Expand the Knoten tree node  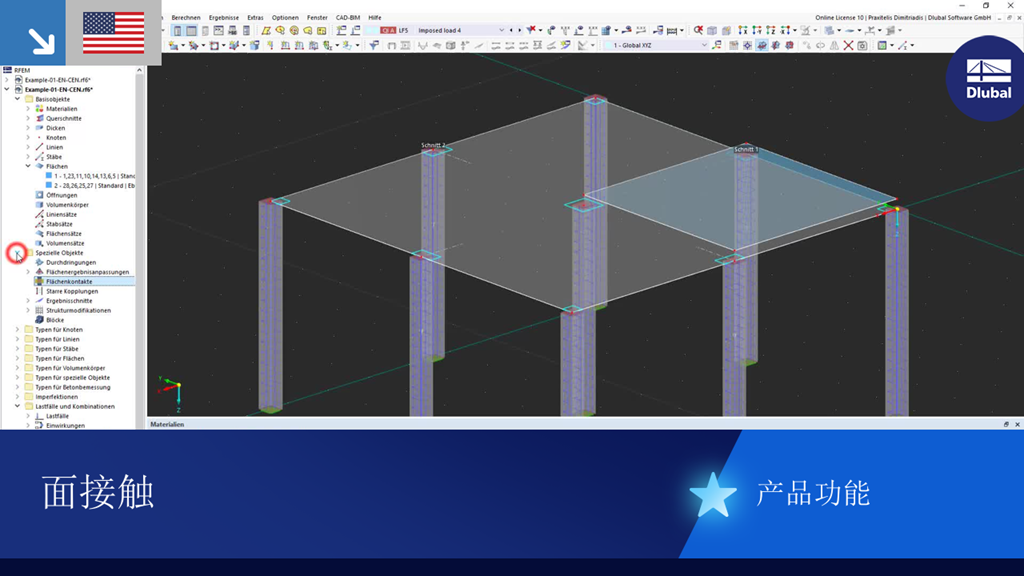(x=28, y=138)
